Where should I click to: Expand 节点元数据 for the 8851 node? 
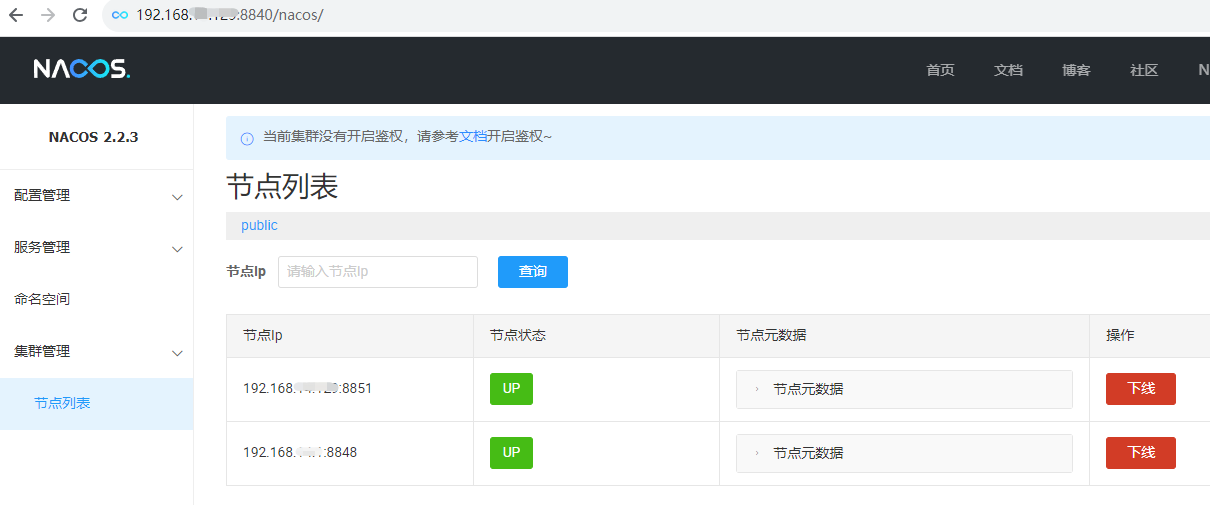coord(904,389)
